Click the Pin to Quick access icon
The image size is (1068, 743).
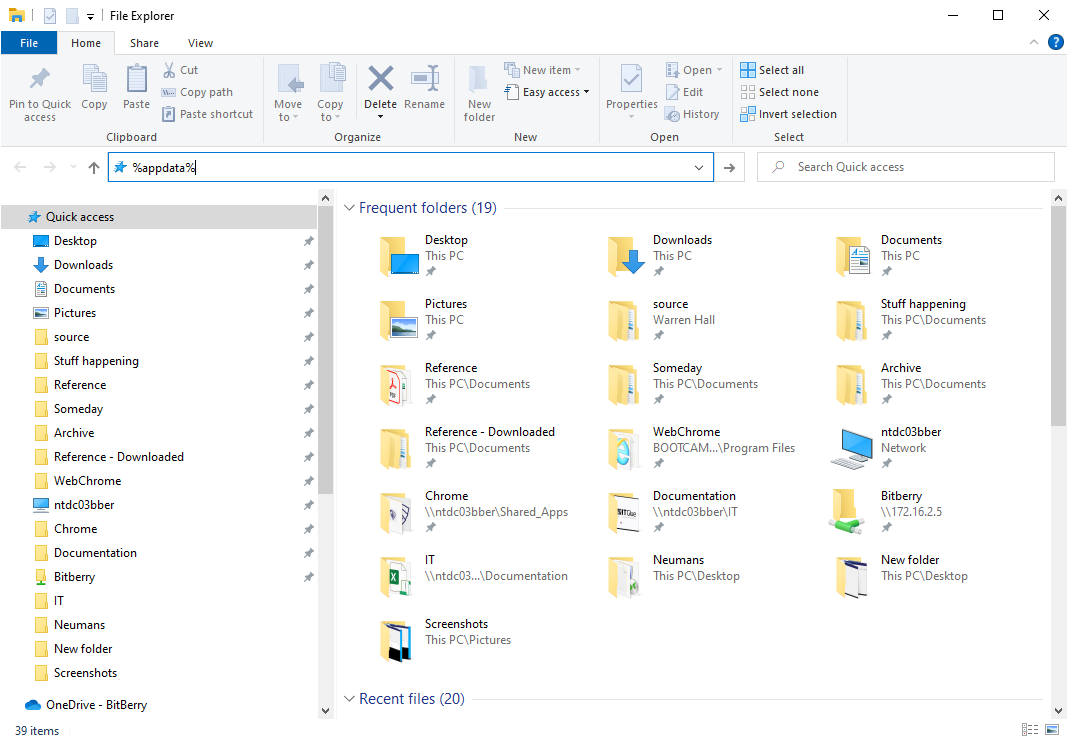click(x=40, y=80)
